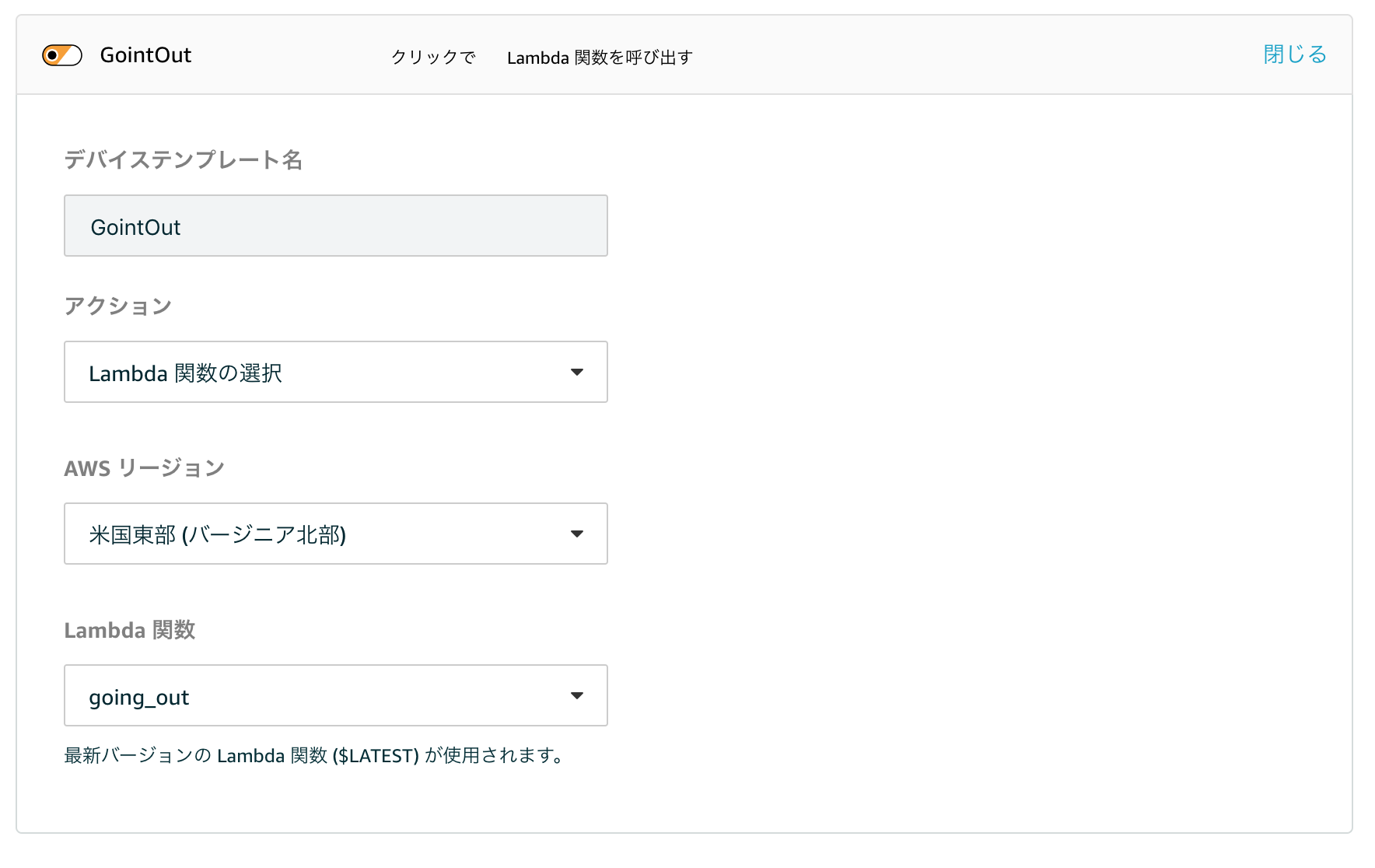This screenshot has height=868, width=1375.
Task: Click the GointOut device button icon
Action: tap(62, 55)
